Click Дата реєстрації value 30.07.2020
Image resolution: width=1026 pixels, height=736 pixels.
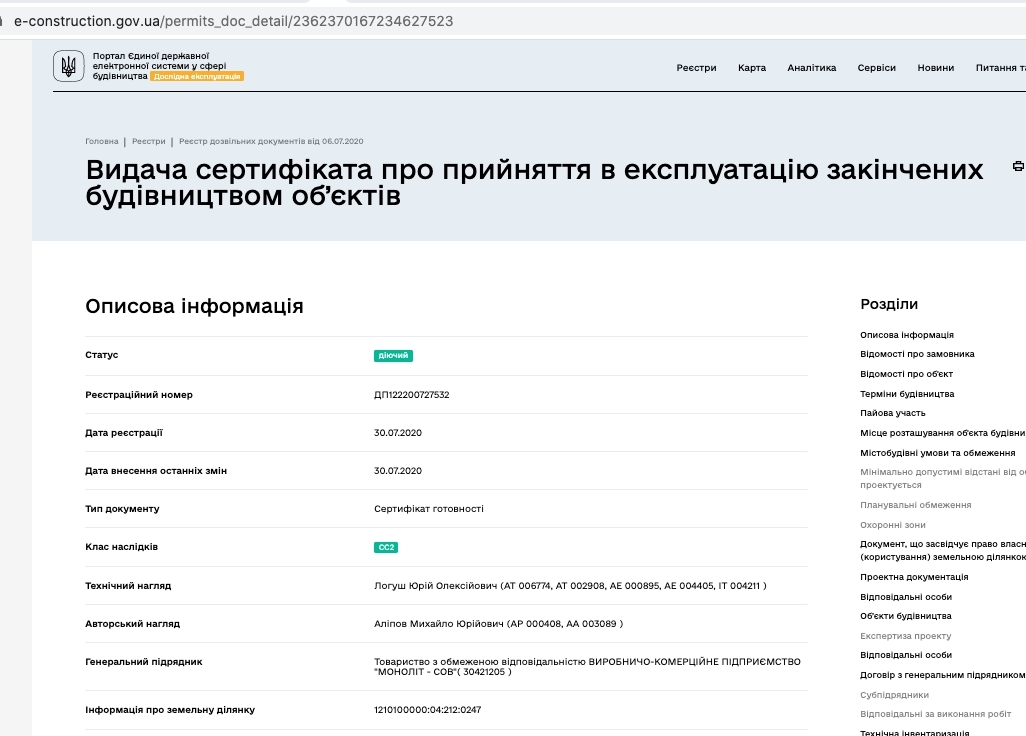click(x=398, y=432)
